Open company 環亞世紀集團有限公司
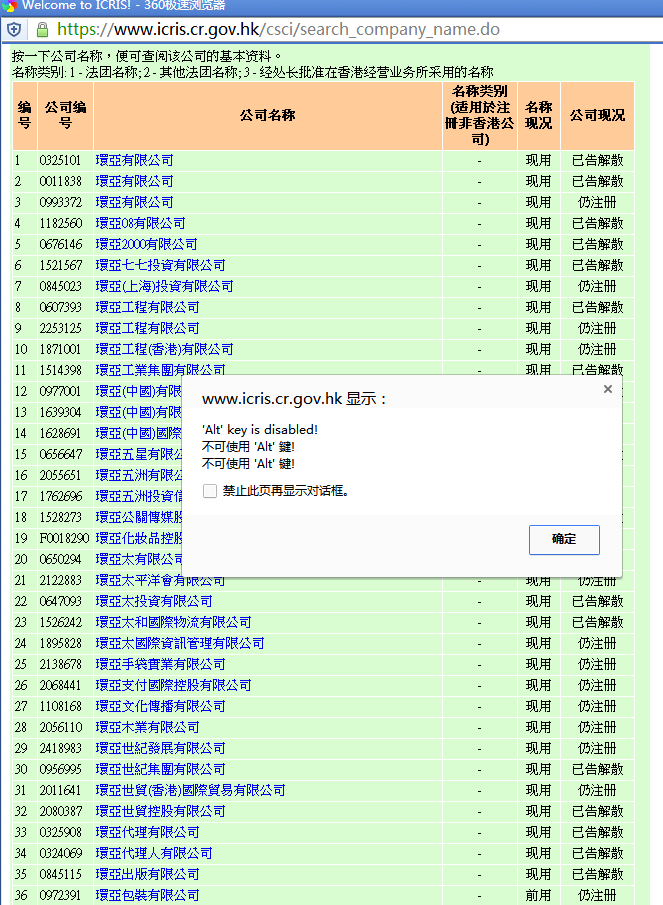This screenshot has height=905, width=663. tap(160, 769)
